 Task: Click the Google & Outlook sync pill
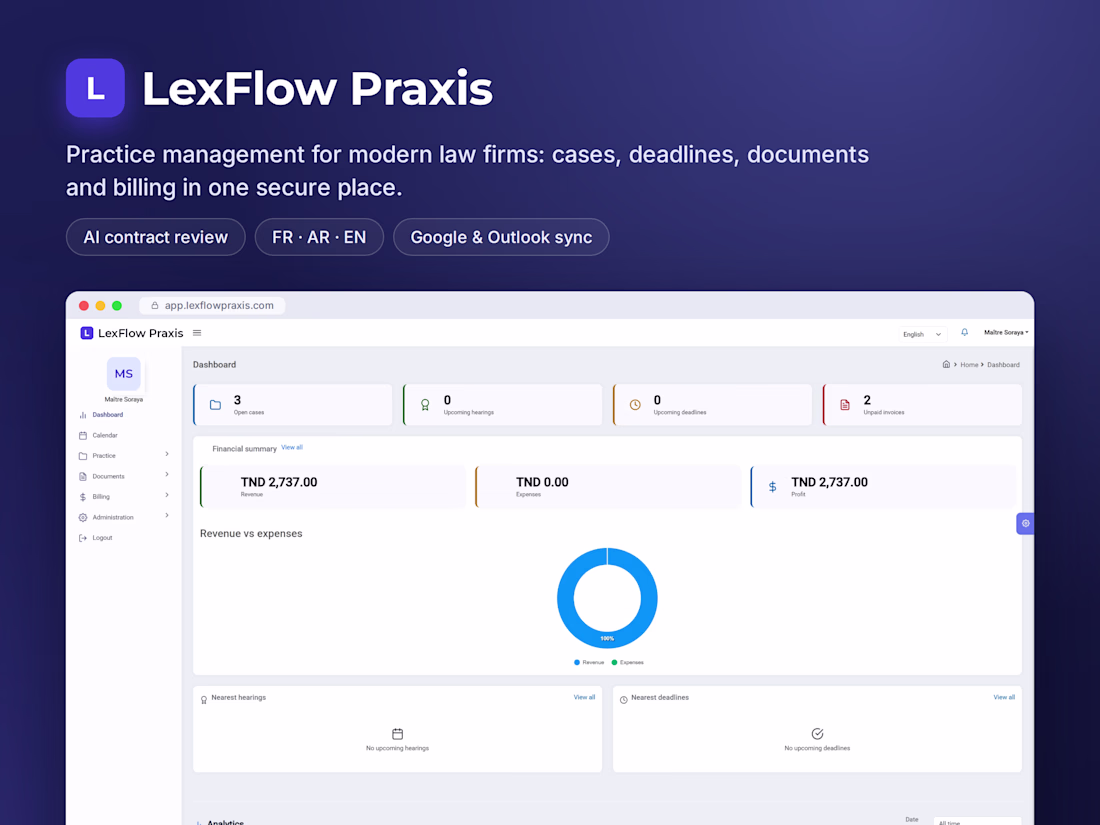click(x=501, y=237)
